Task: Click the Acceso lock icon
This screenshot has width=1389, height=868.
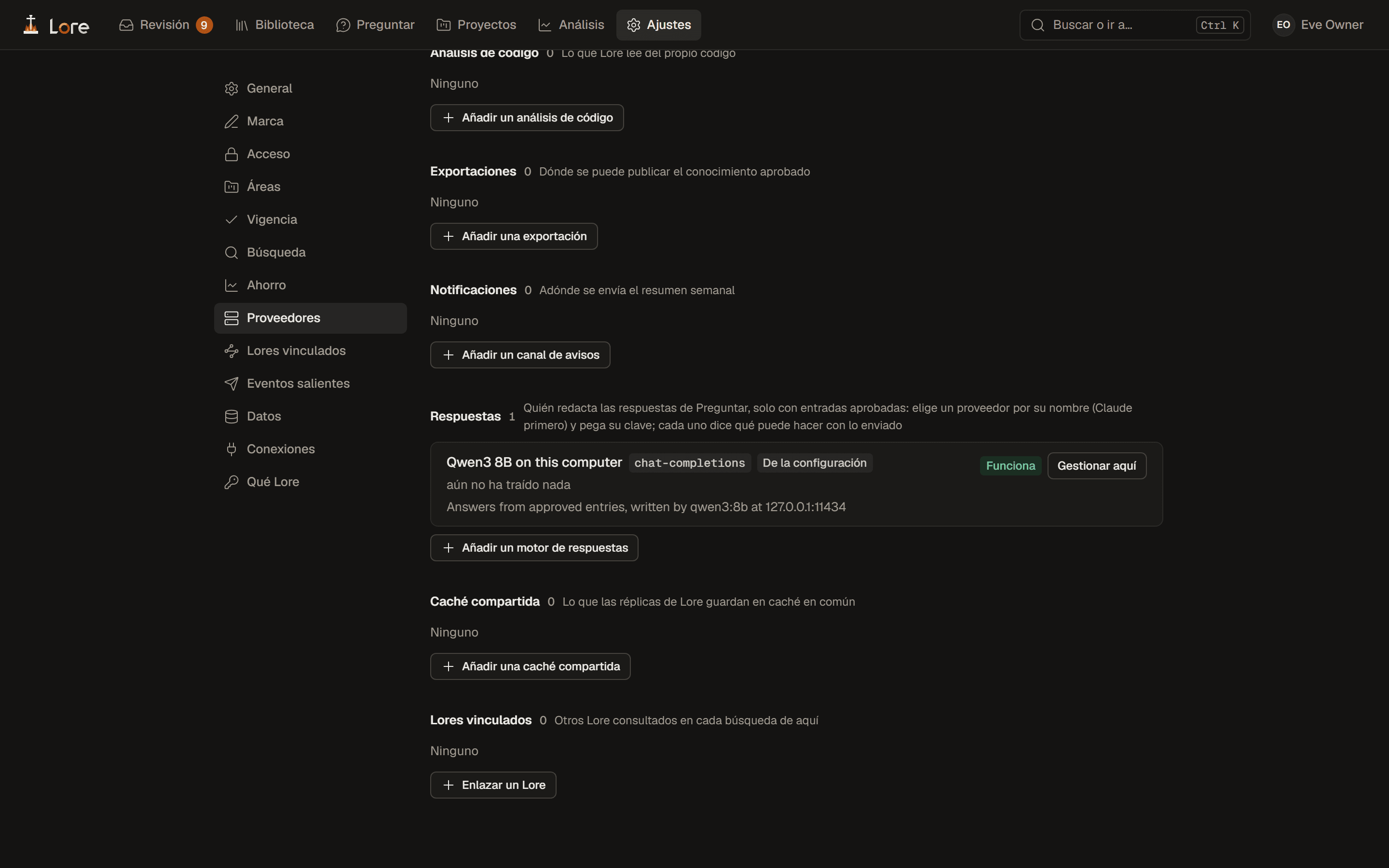Action: (x=231, y=154)
